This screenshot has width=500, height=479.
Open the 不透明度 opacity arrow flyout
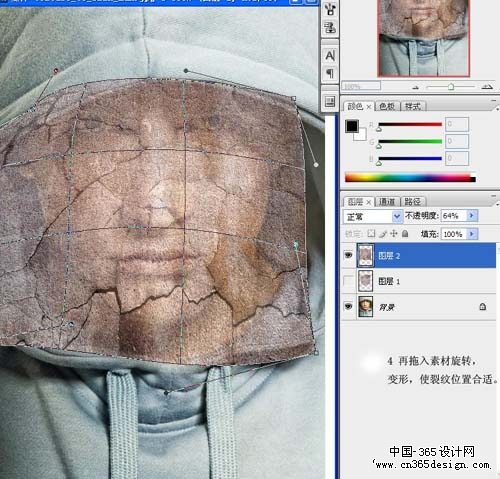472,216
